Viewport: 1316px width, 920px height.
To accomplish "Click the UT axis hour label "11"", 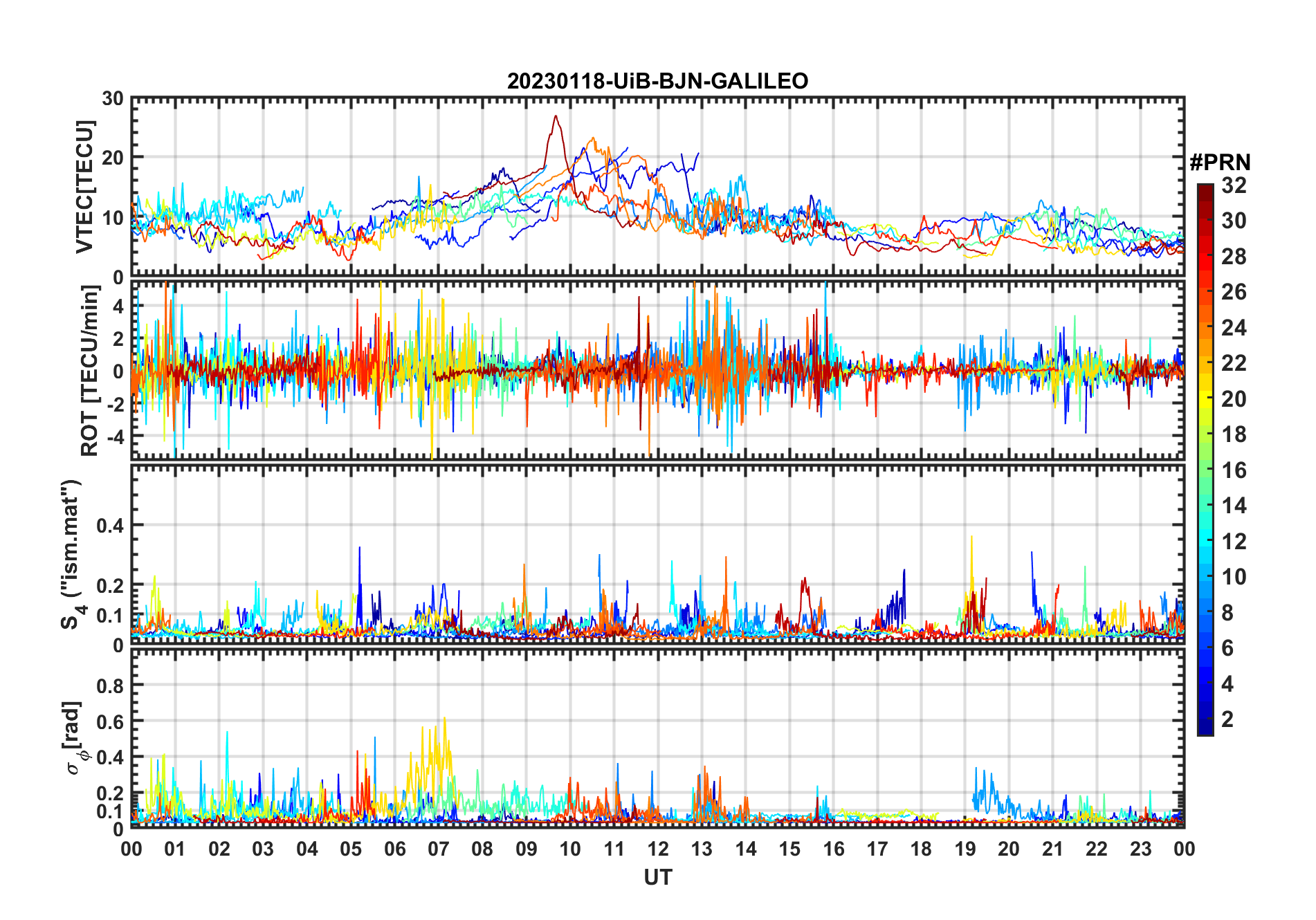I will [614, 849].
